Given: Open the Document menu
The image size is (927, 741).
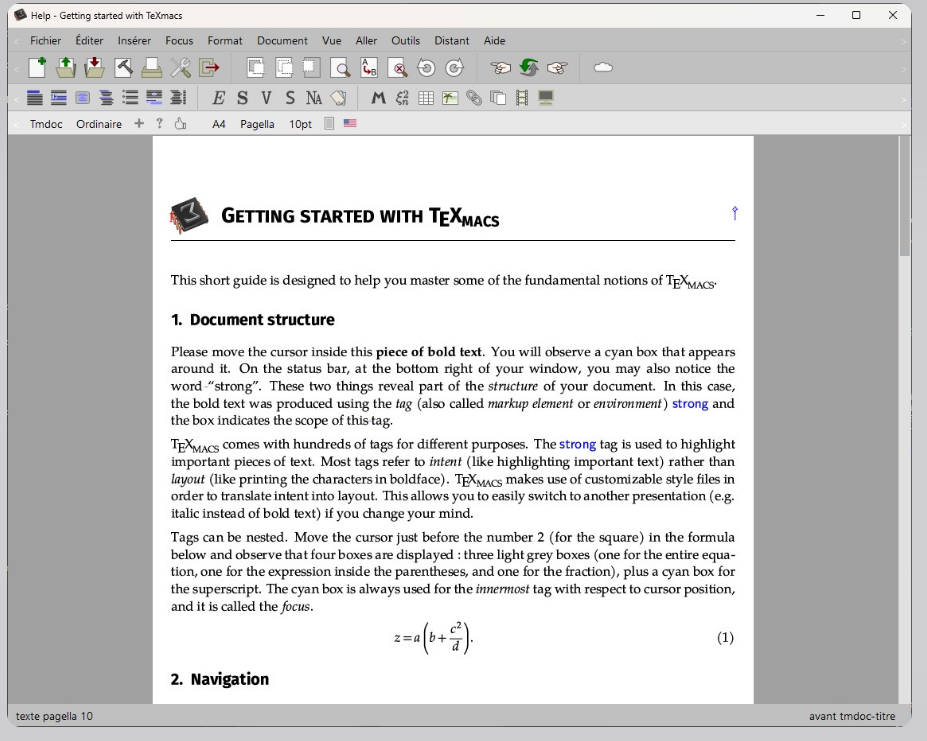Looking at the screenshot, I should [282, 40].
